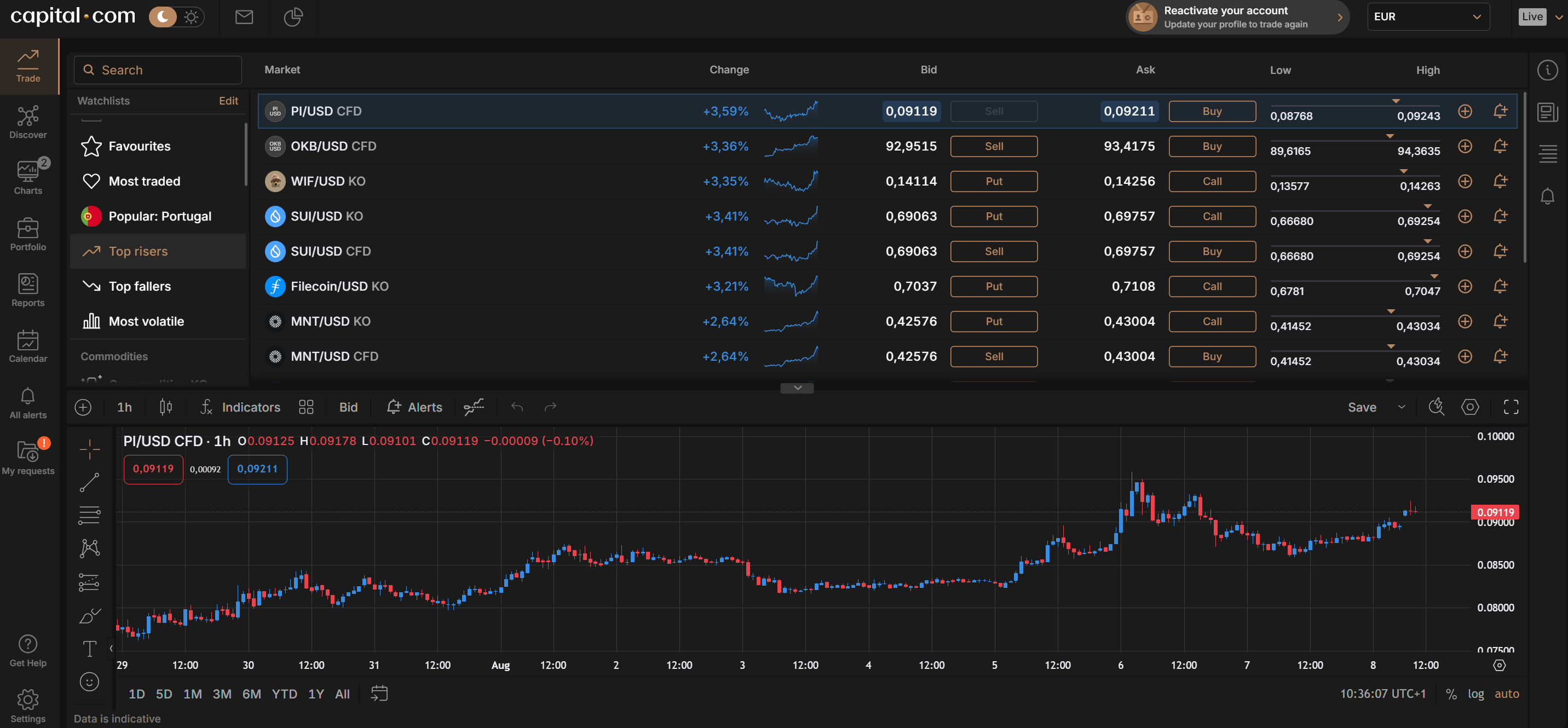Image resolution: width=1568 pixels, height=728 pixels.
Task: Open chart Alerts
Action: [414, 407]
